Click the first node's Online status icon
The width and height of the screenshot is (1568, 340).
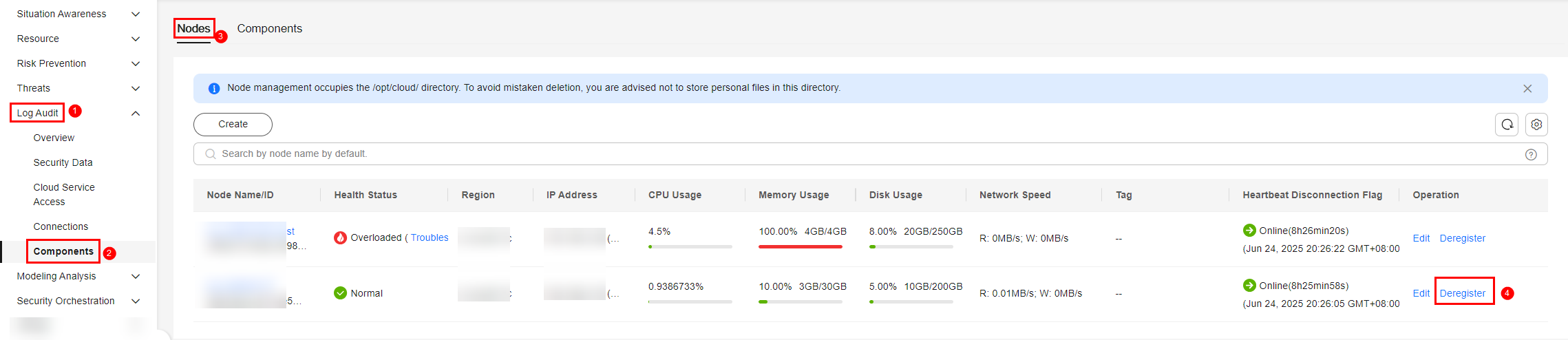pyautogui.click(x=1249, y=230)
